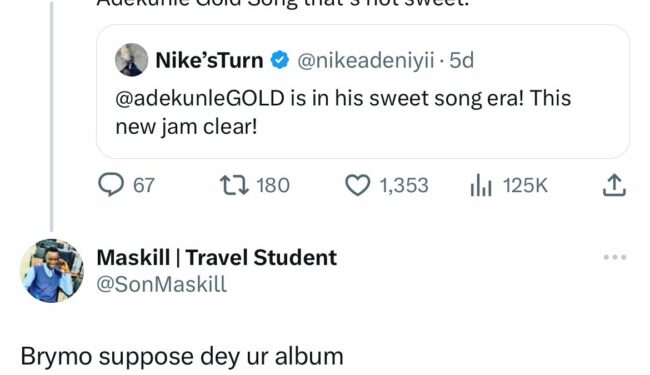Click the 67 replies count
The width and height of the screenshot is (650, 375).
(x=144, y=185)
